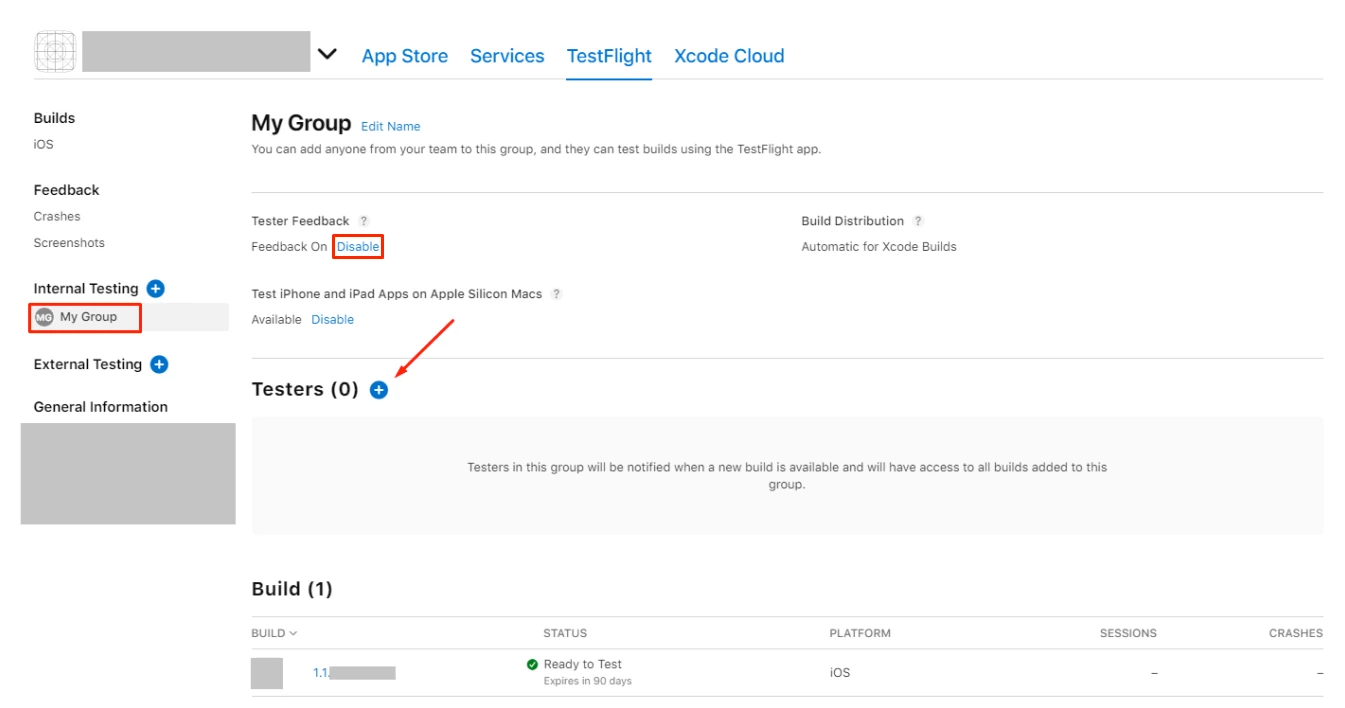This screenshot has height=708, width=1345.
Task: Click the green Ready to Test checkmark
Action: (x=532, y=664)
